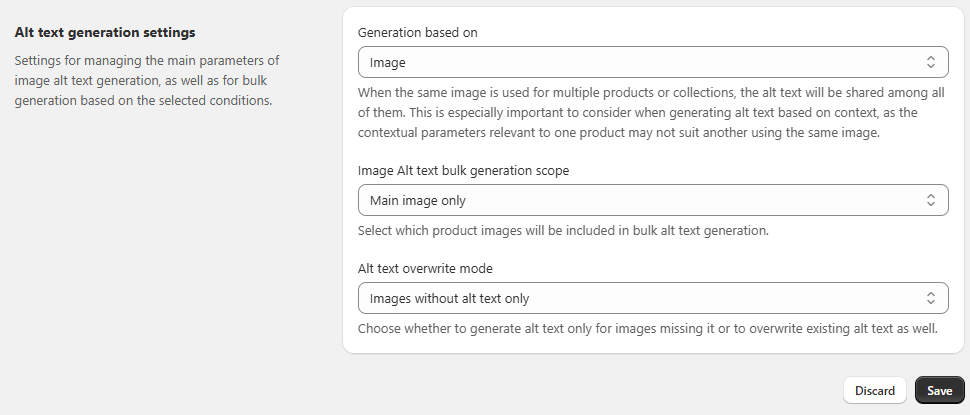Click the "Choose whether to generate" help text
The width and height of the screenshot is (970, 415).
coord(647,328)
